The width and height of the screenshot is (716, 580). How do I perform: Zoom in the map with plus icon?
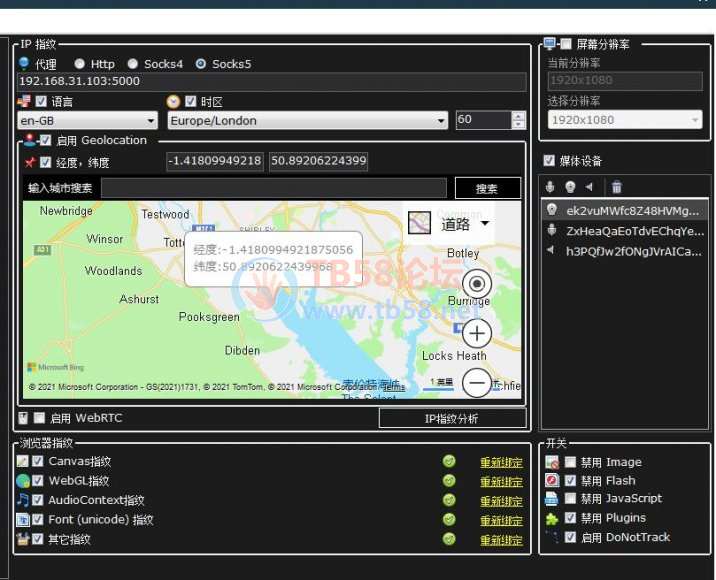tap(477, 333)
